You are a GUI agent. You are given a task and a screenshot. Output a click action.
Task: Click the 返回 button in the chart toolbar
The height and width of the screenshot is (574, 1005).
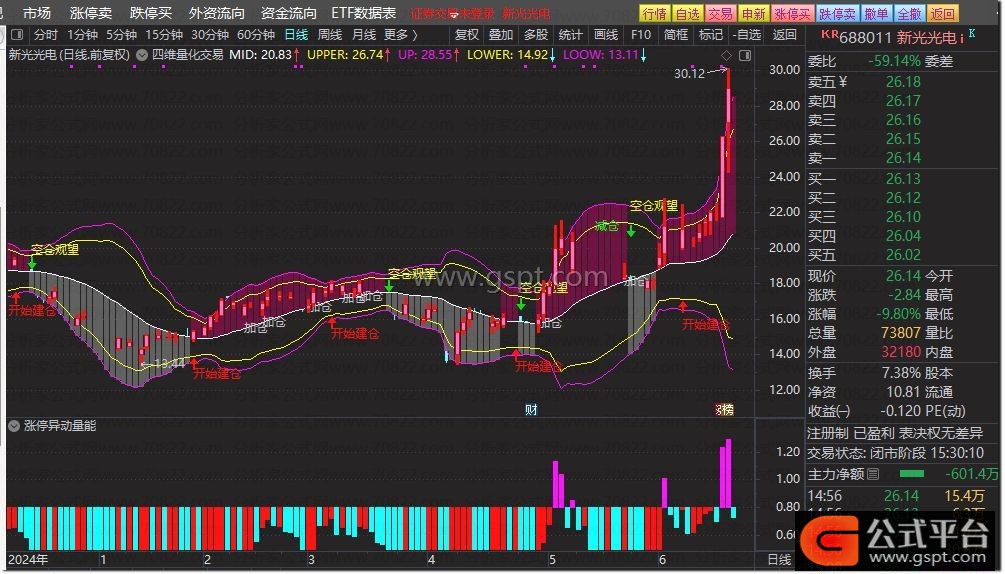pyautogui.click(x=785, y=35)
